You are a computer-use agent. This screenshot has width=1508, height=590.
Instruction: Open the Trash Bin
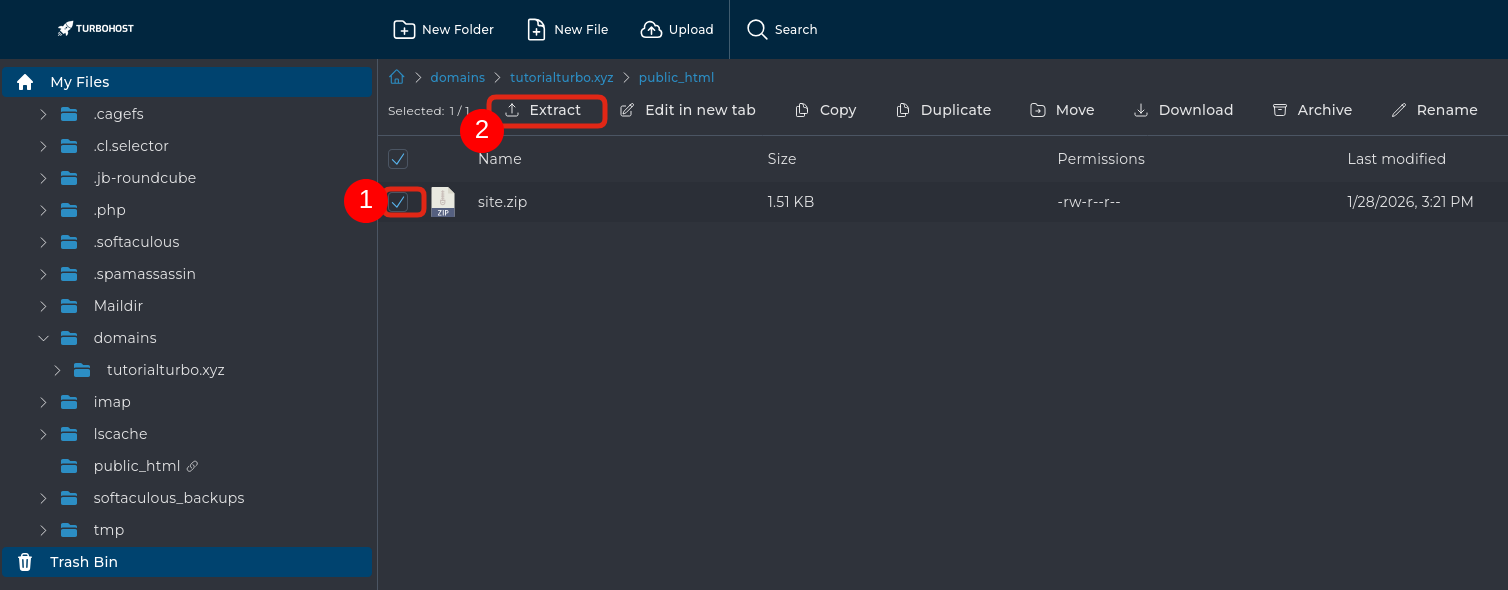(x=84, y=562)
